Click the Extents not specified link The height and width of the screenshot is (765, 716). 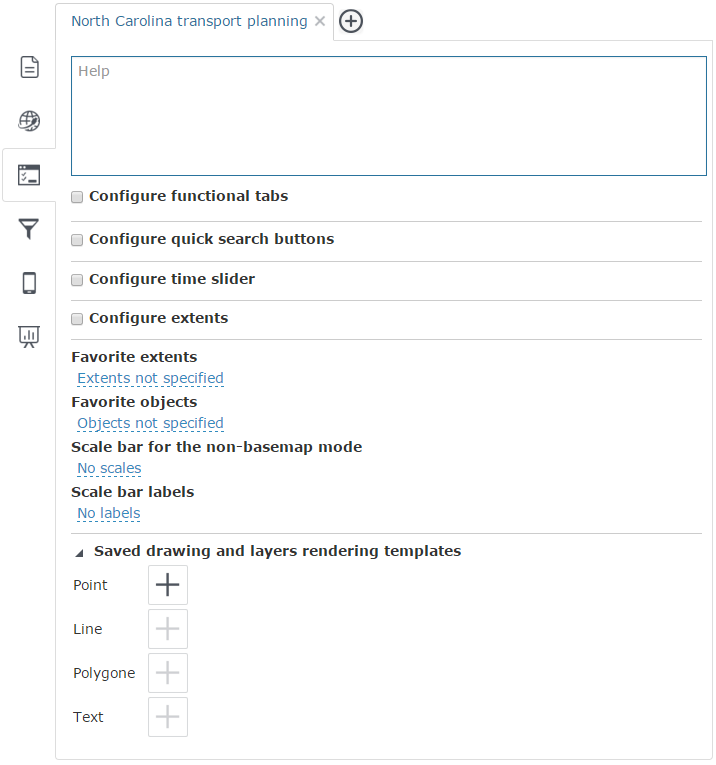tap(150, 378)
